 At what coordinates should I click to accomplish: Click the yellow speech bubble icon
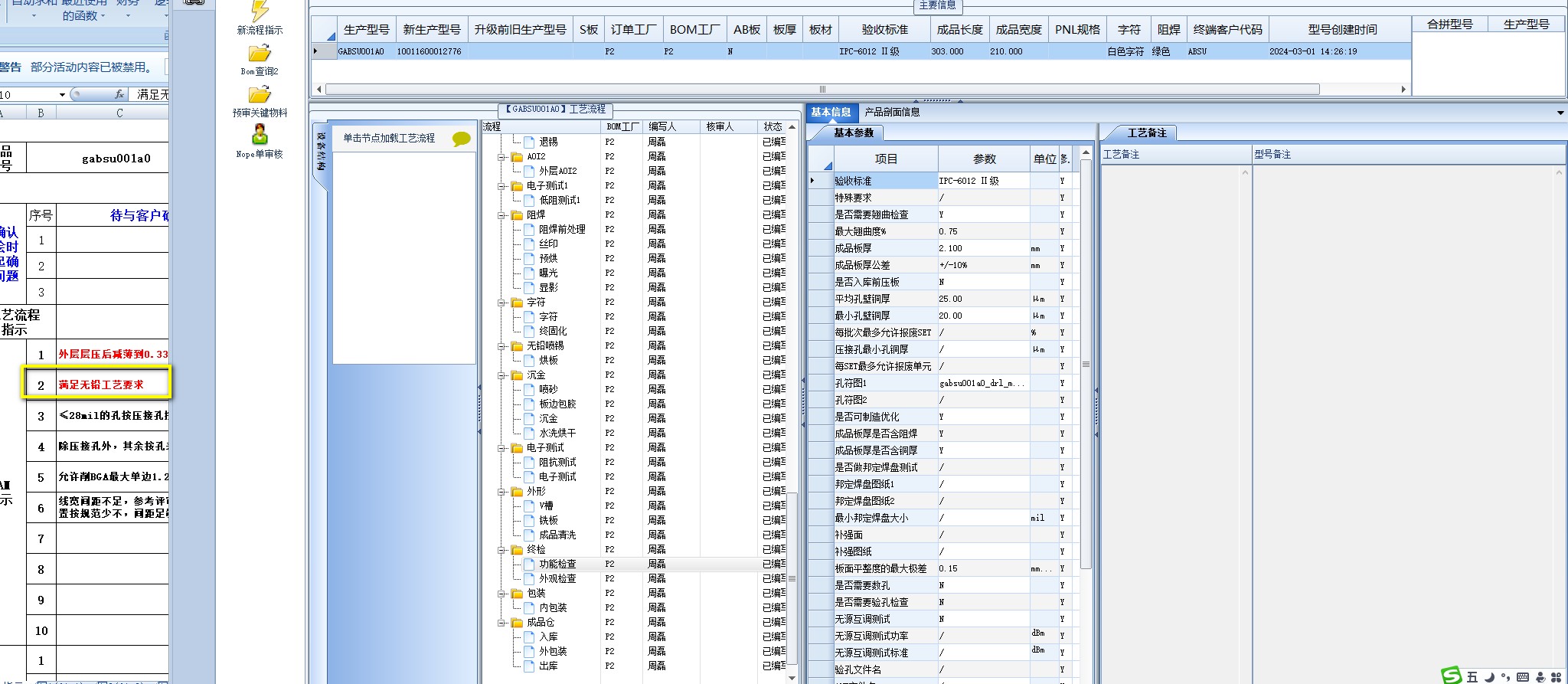[x=461, y=139]
